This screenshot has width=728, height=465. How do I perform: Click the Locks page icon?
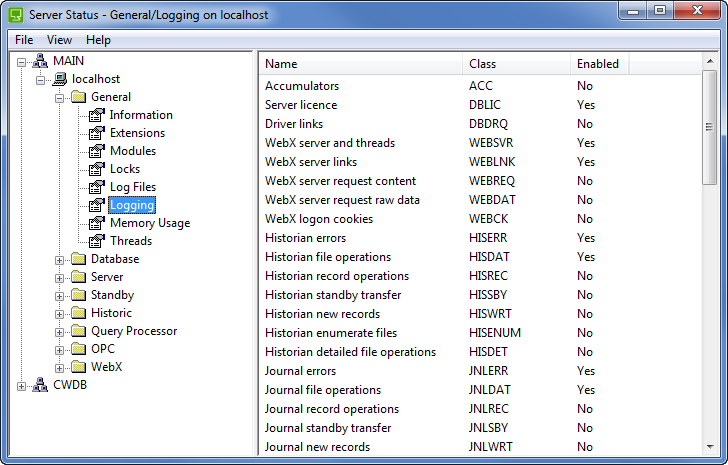tap(97, 169)
